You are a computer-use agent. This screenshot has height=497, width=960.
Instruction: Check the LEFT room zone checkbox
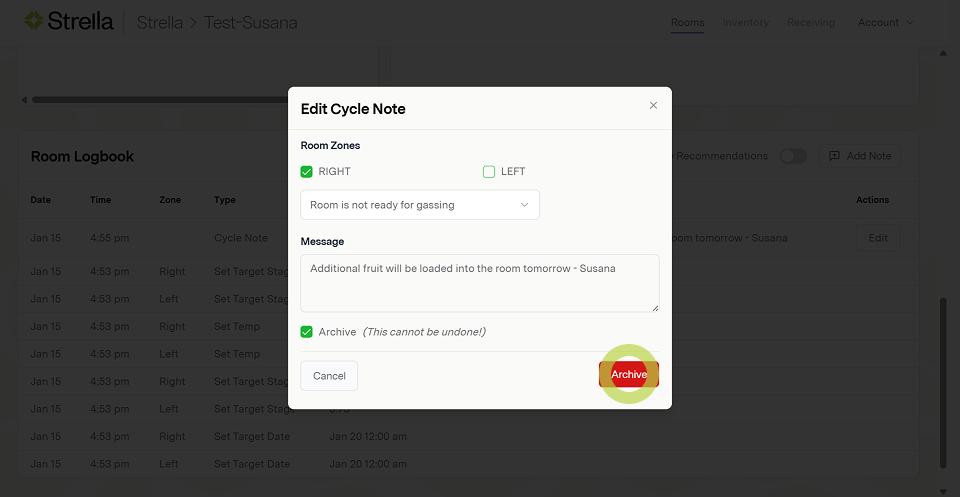click(489, 172)
